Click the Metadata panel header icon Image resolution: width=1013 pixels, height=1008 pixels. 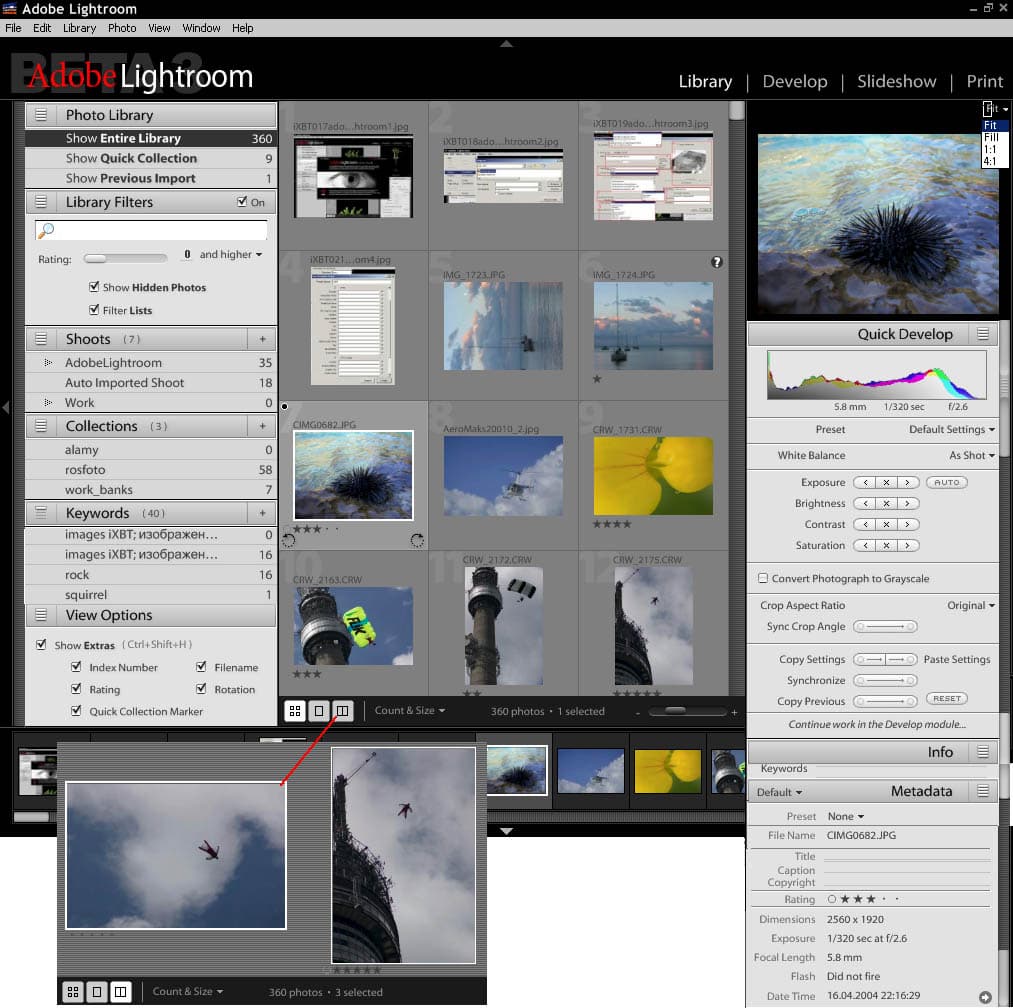[983, 791]
